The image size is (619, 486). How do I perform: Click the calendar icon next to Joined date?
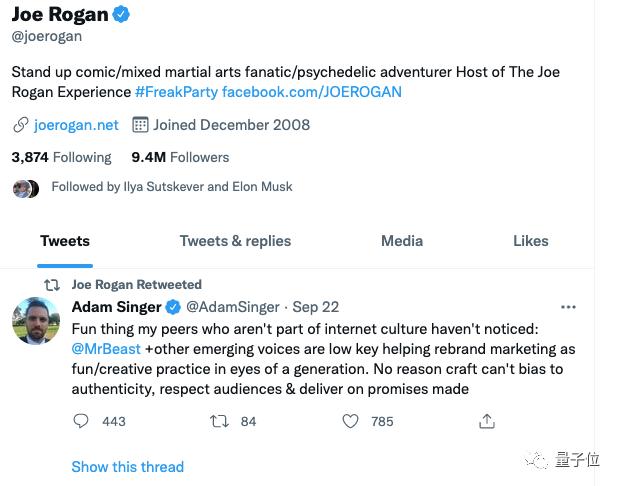[x=140, y=125]
